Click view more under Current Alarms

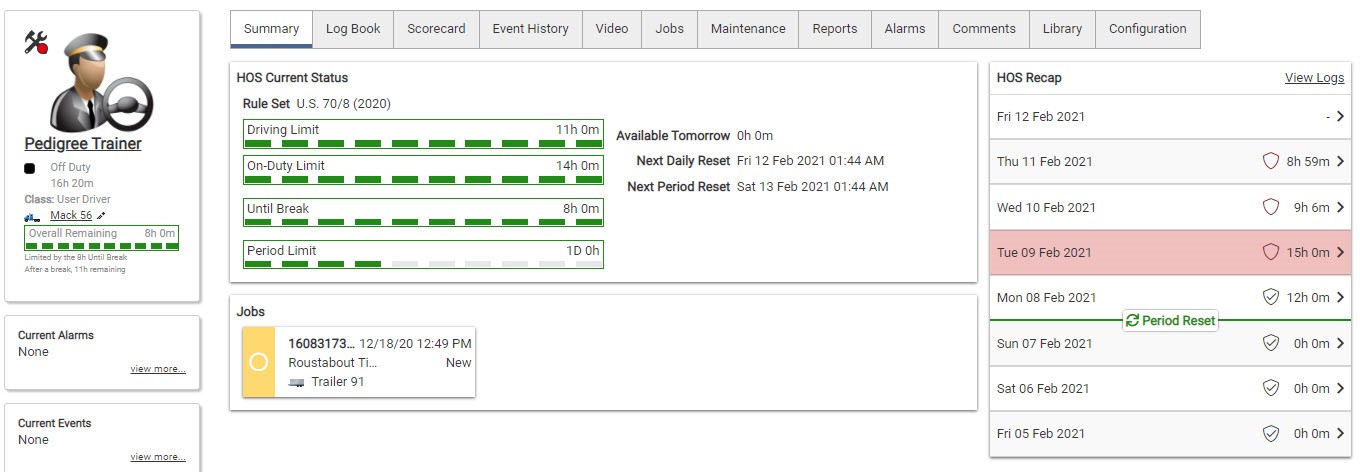click(158, 369)
